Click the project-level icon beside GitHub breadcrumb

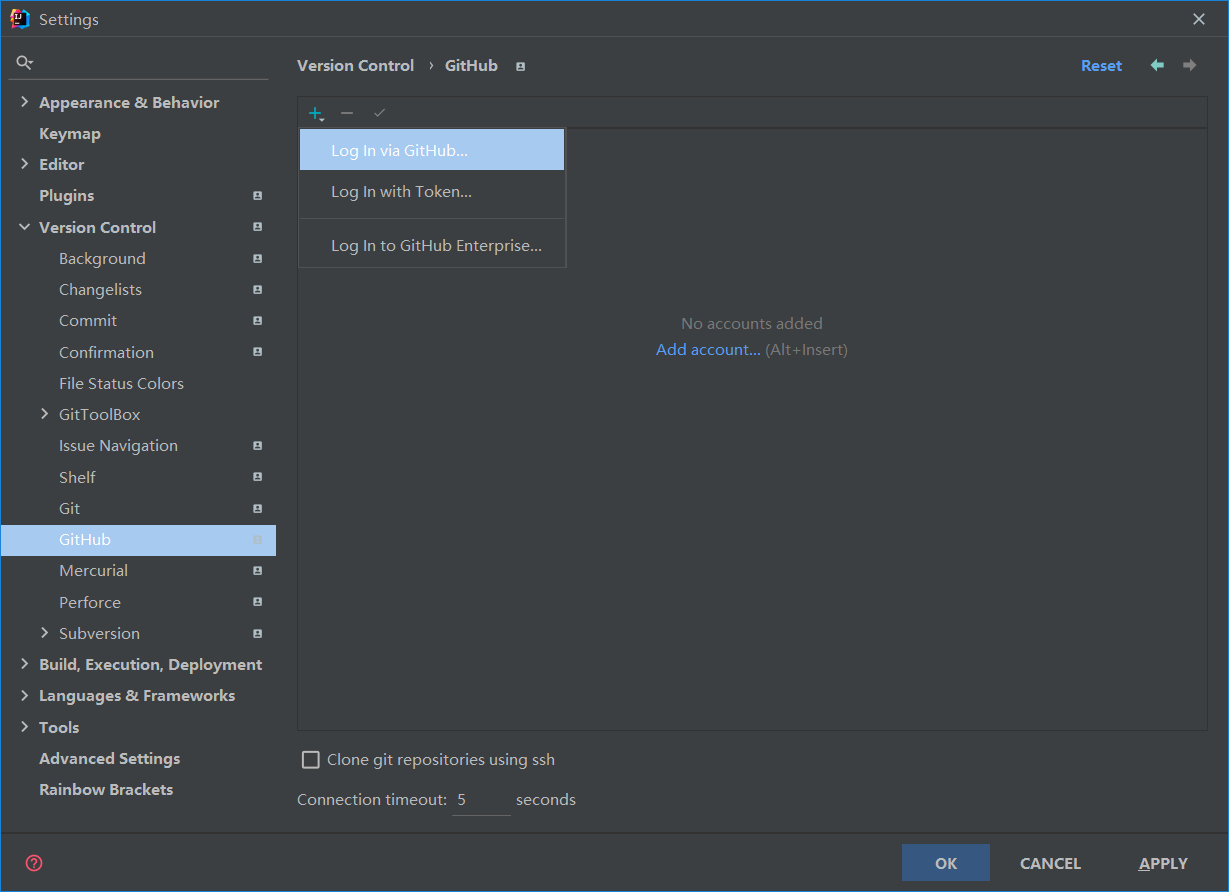(520, 66)
